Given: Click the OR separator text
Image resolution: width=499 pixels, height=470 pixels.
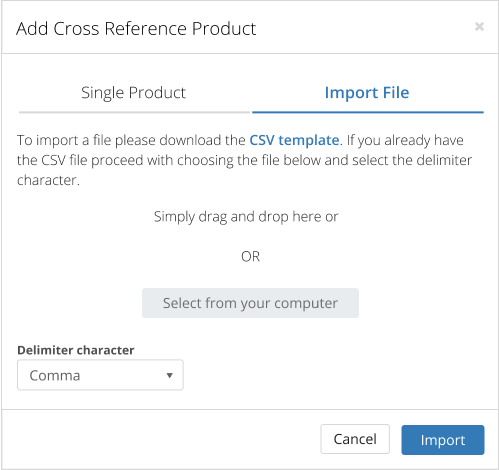Looking at the screenshot, I should click(250, 257).
